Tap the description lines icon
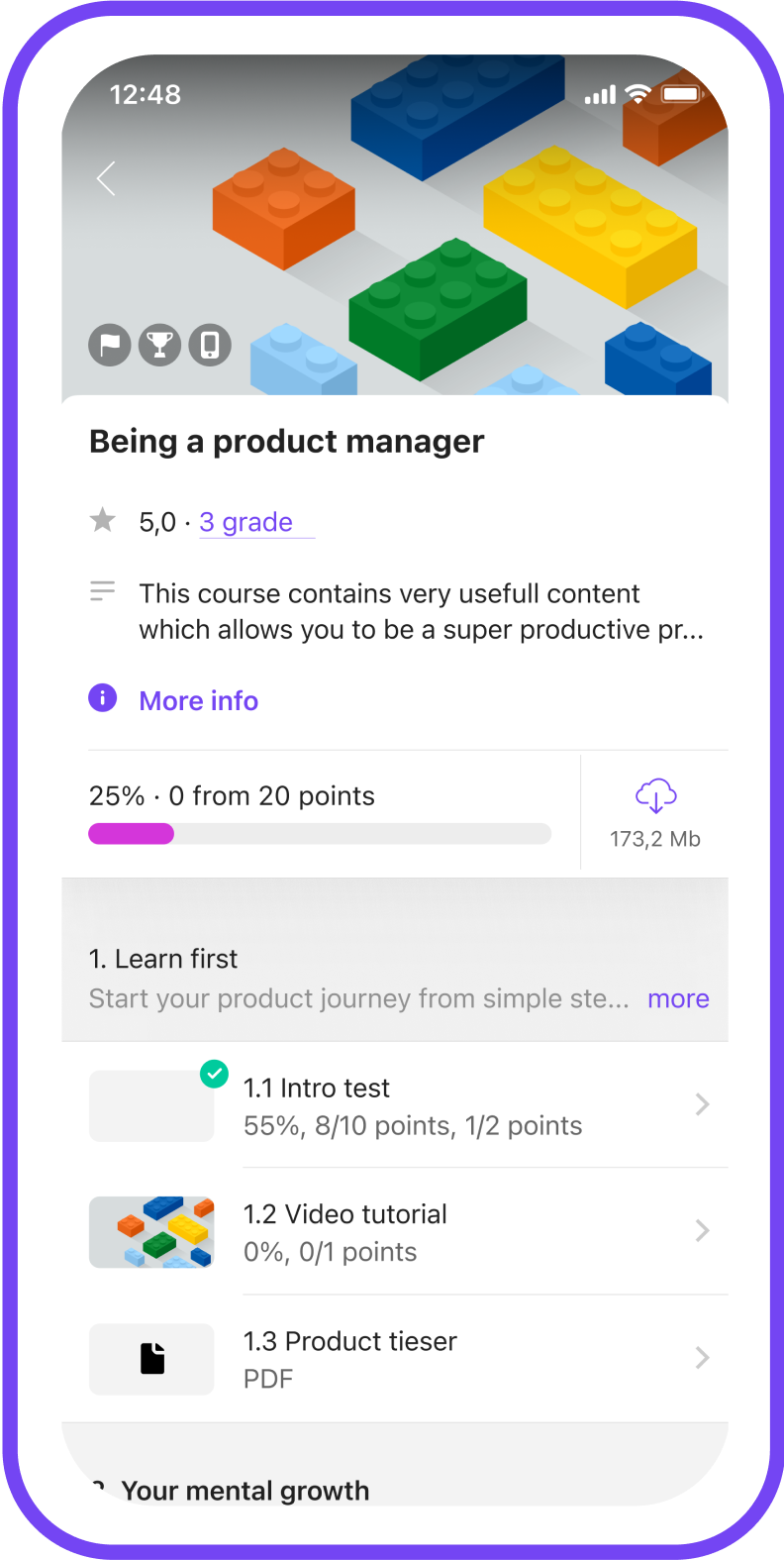This screenshot has width=784, height=1560. [103, 591]
